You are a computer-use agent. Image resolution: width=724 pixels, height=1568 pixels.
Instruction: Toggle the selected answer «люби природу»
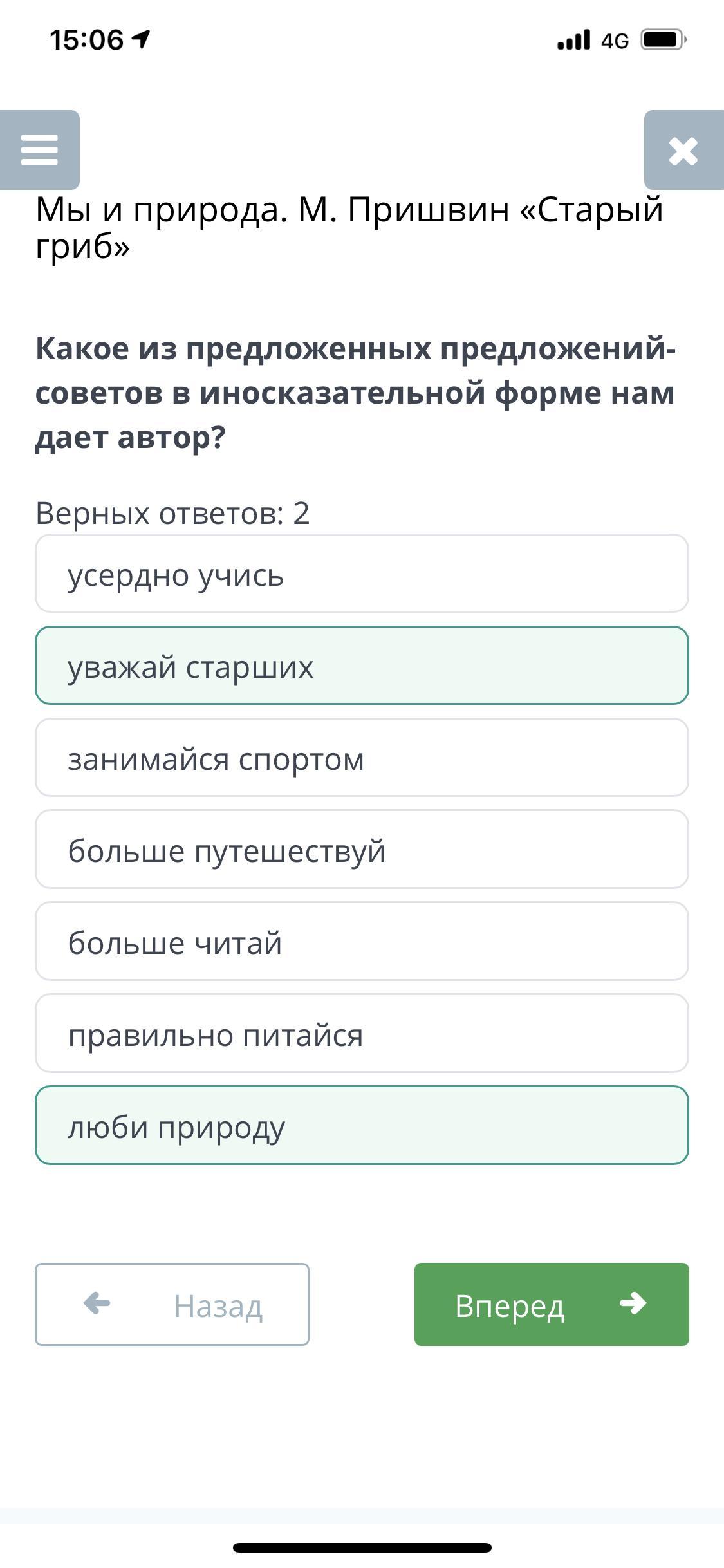coord(362,1126)
